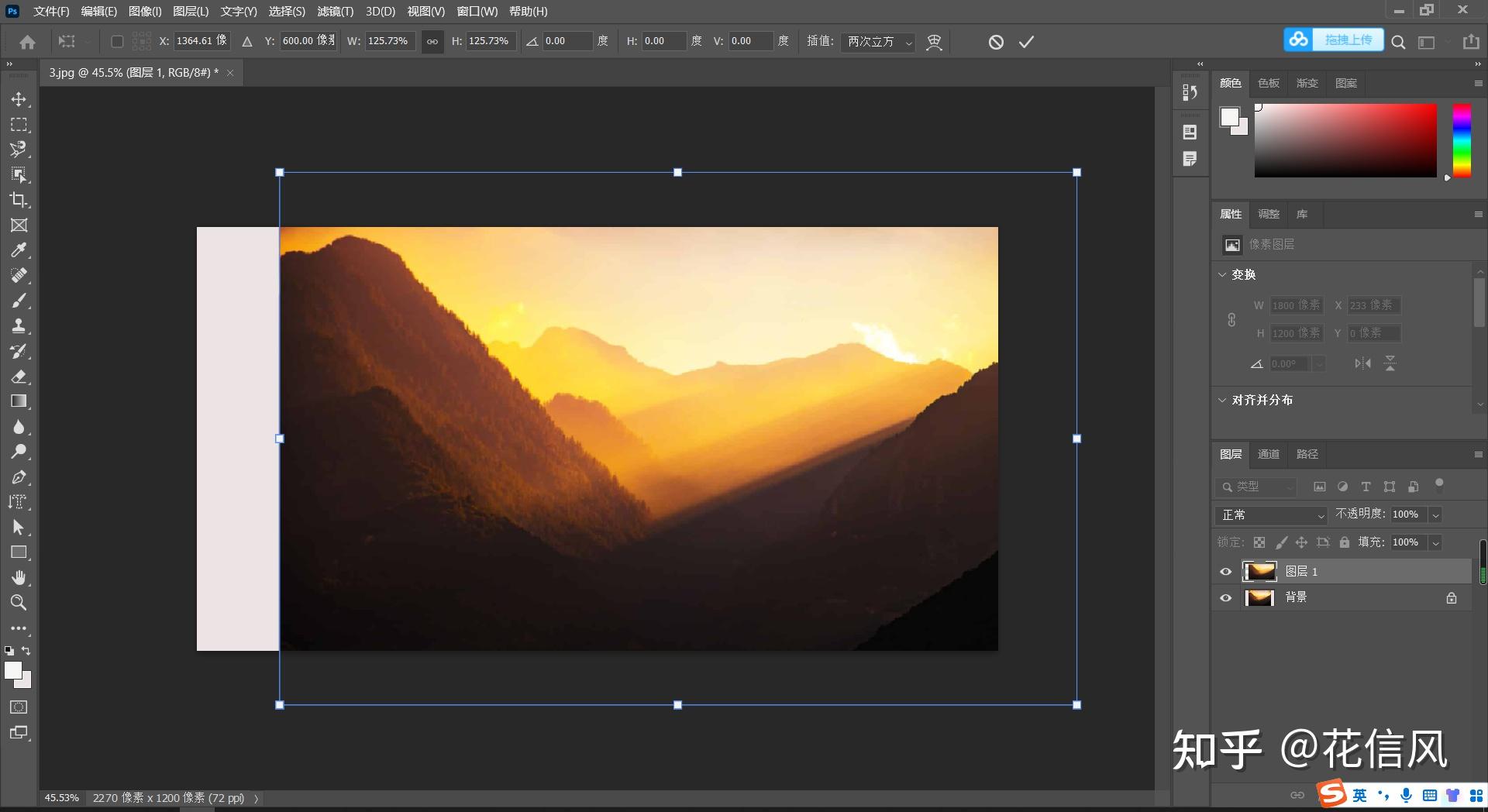Select the Blur tool
1488x812 pixels.
click(x=19, y=426)
